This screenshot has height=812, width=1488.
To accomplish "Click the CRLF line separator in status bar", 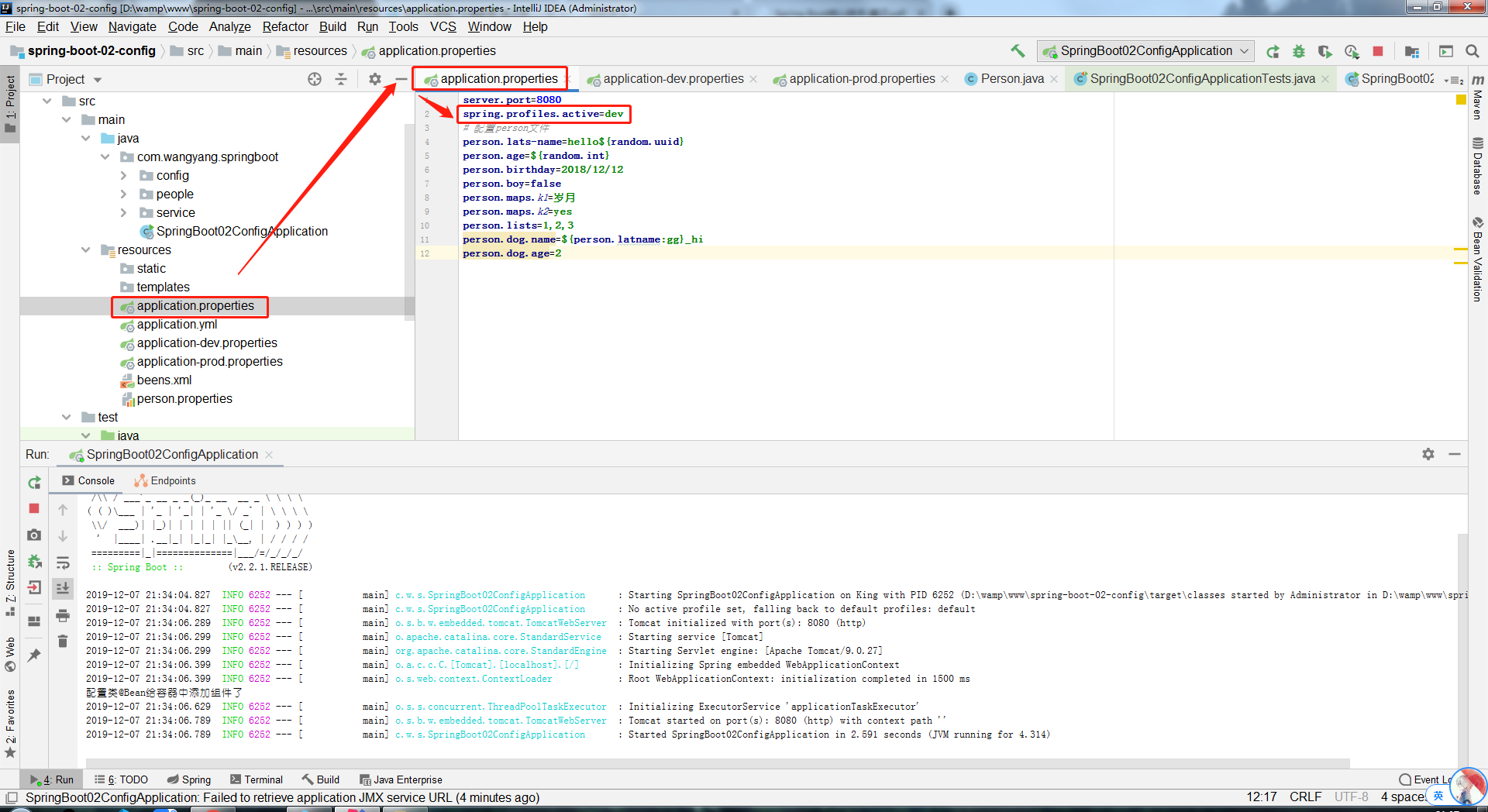I will 1305,797.
